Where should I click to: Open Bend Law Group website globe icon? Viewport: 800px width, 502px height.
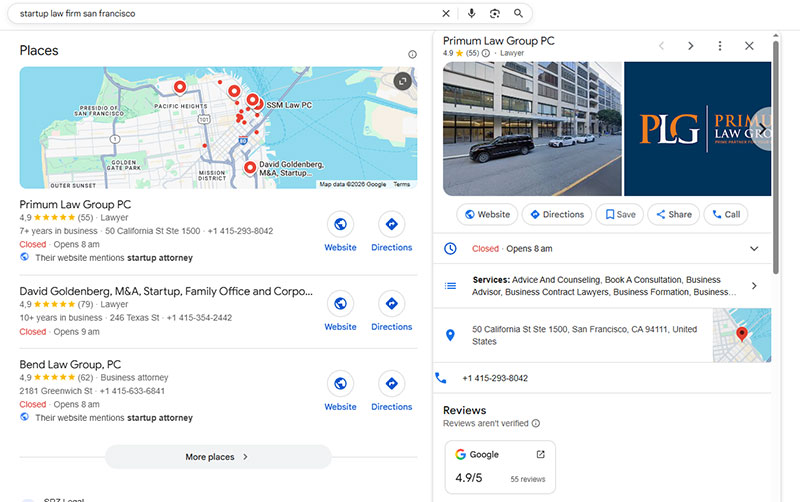340,384
